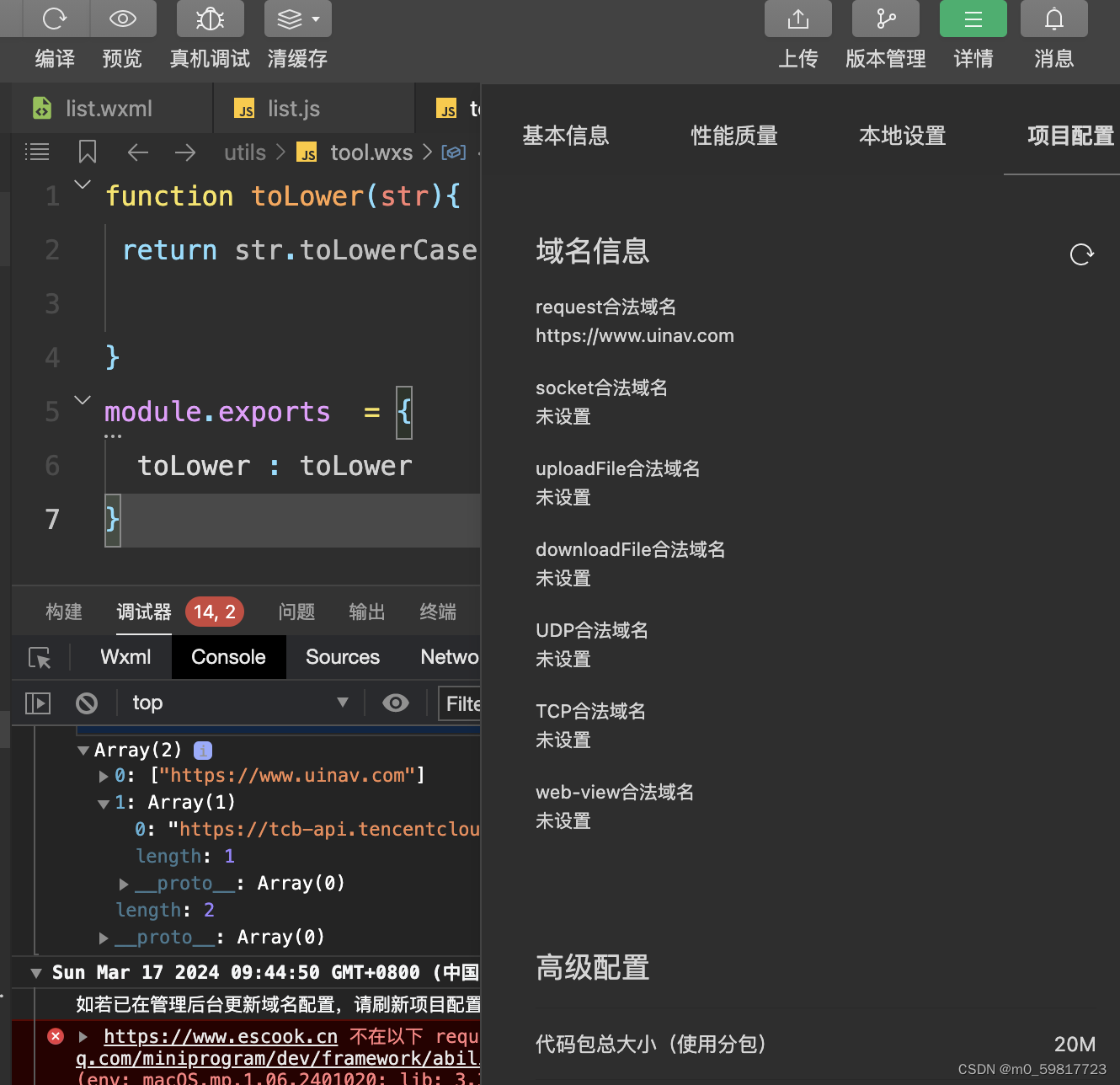Navigate forward with the right arrow

pyautogui.click(x=185, y=152)
